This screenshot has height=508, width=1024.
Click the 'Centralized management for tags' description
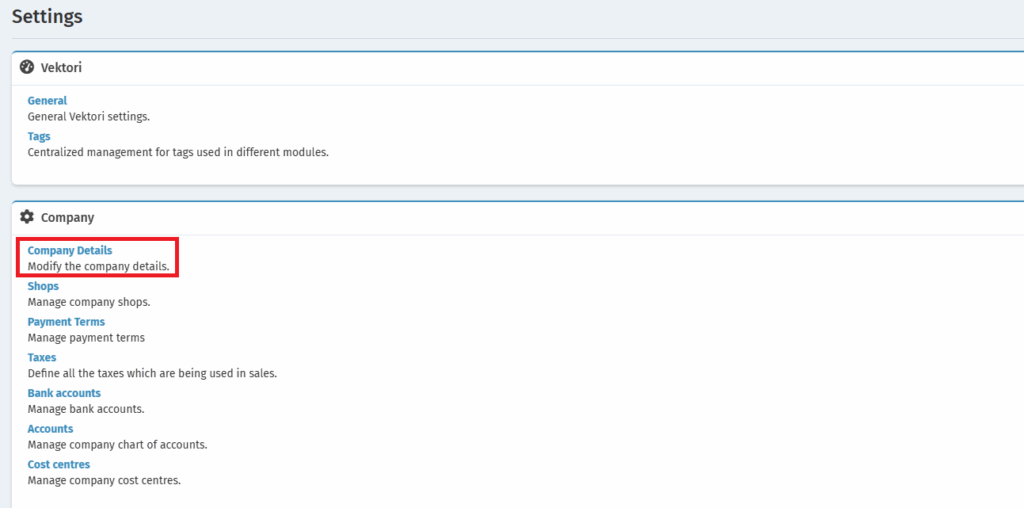(178, 153)
